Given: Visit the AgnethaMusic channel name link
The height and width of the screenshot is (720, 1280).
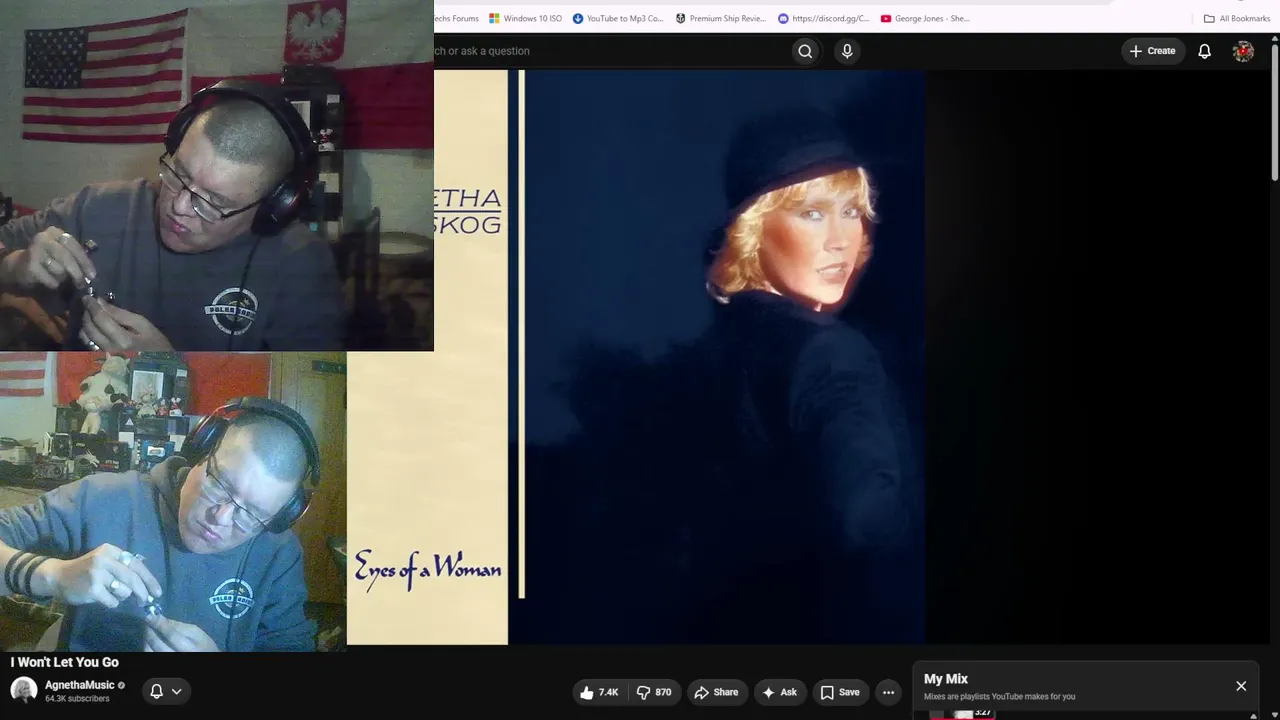Looking at the screenshot, I should click(x=80, y=685).
